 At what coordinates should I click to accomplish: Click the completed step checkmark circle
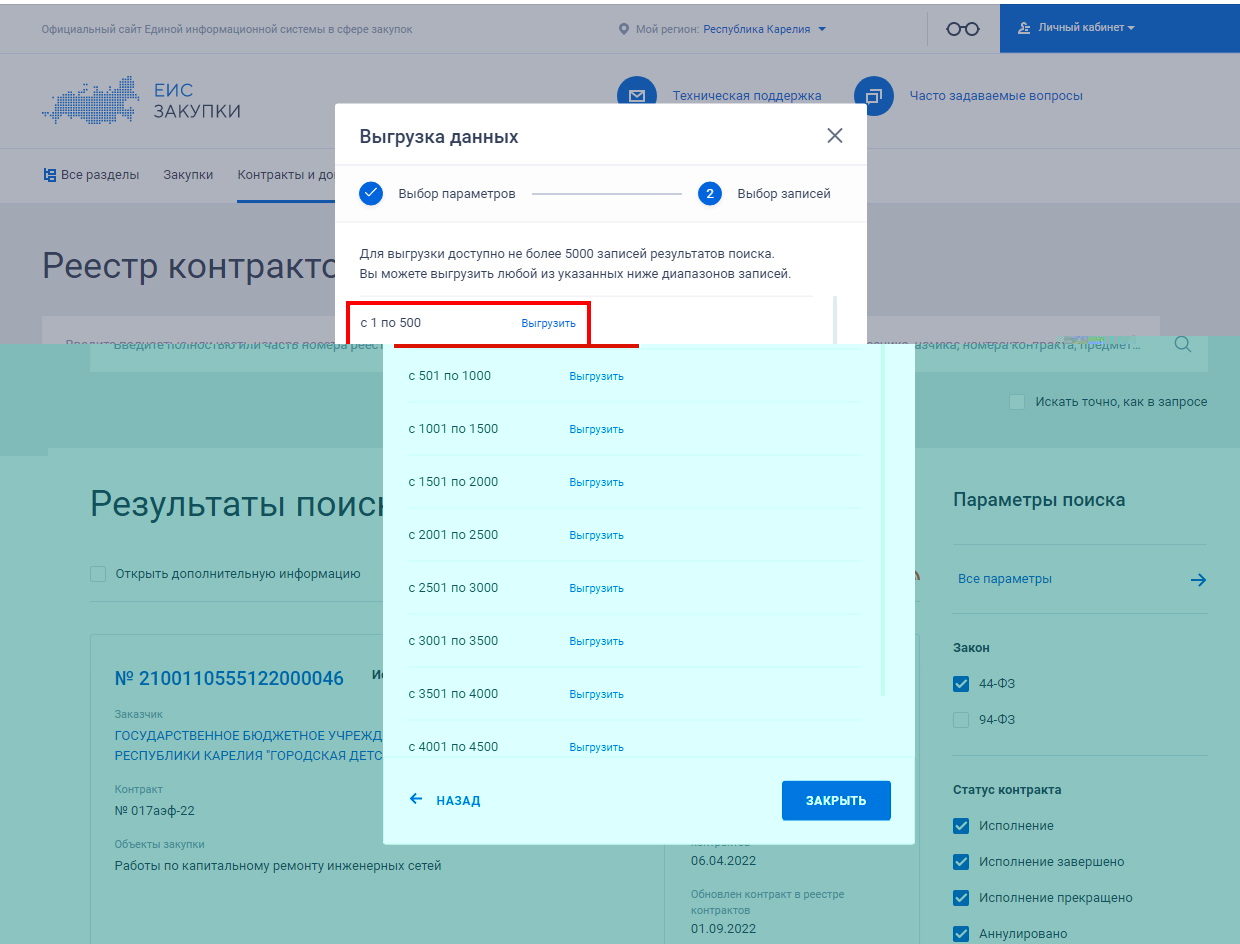(371, 193)
